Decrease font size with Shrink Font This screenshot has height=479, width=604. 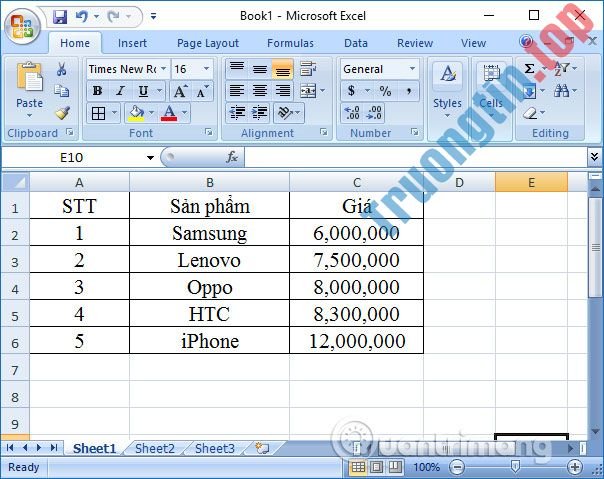pos(202,91)
